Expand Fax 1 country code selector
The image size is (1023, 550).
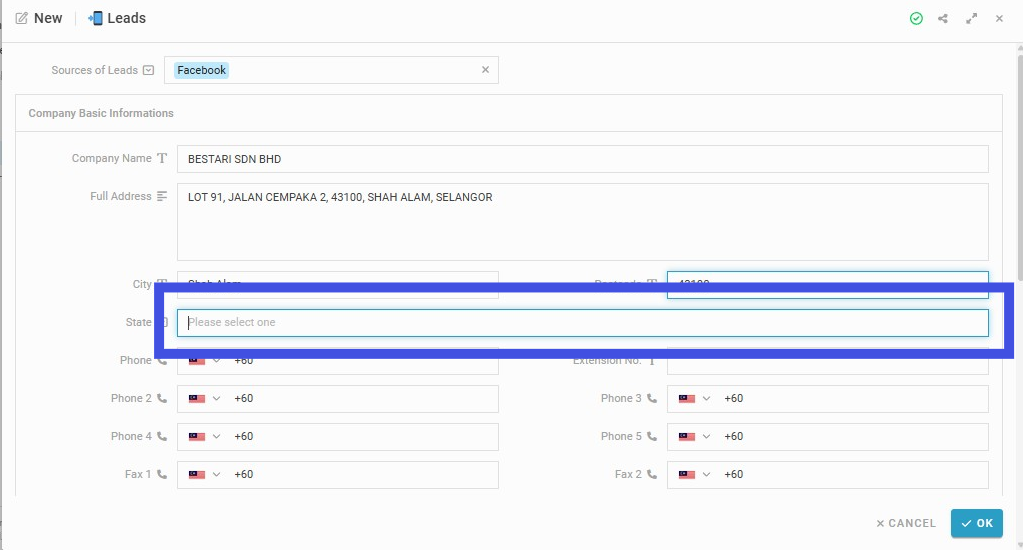click(x=204, y=474)
